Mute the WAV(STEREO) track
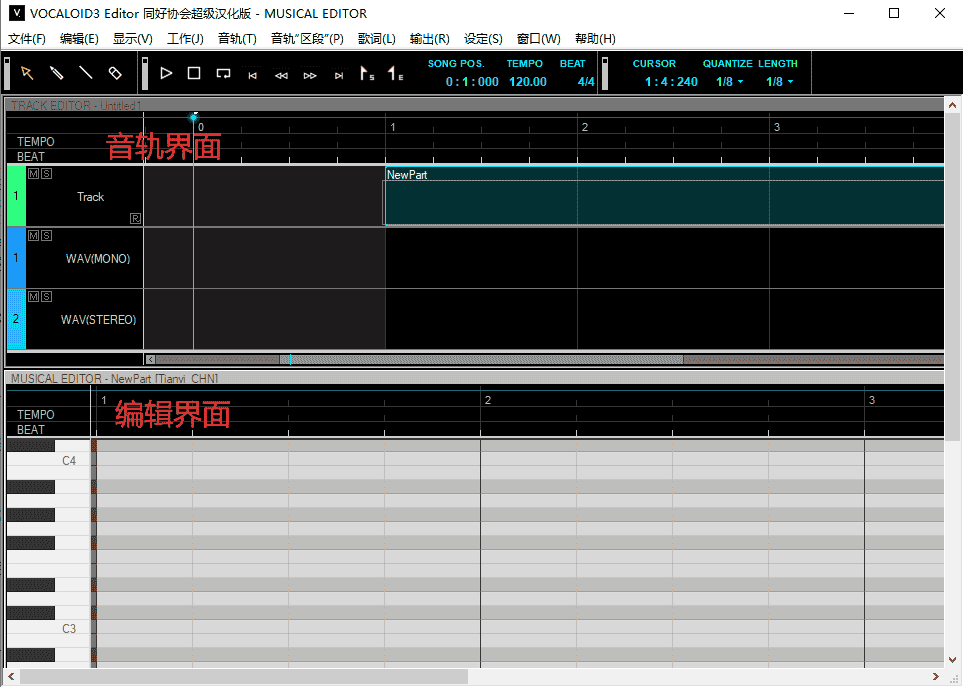963x687 pixels. (33, 297)
